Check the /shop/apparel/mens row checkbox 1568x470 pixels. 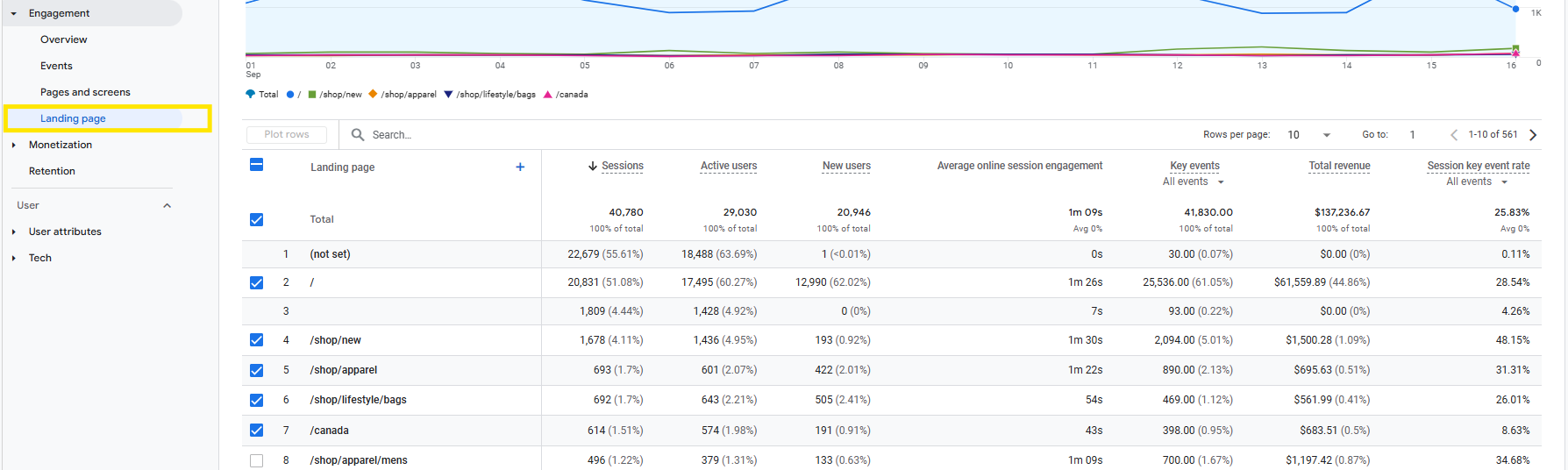pyautogui.click(x=256, y=460)
